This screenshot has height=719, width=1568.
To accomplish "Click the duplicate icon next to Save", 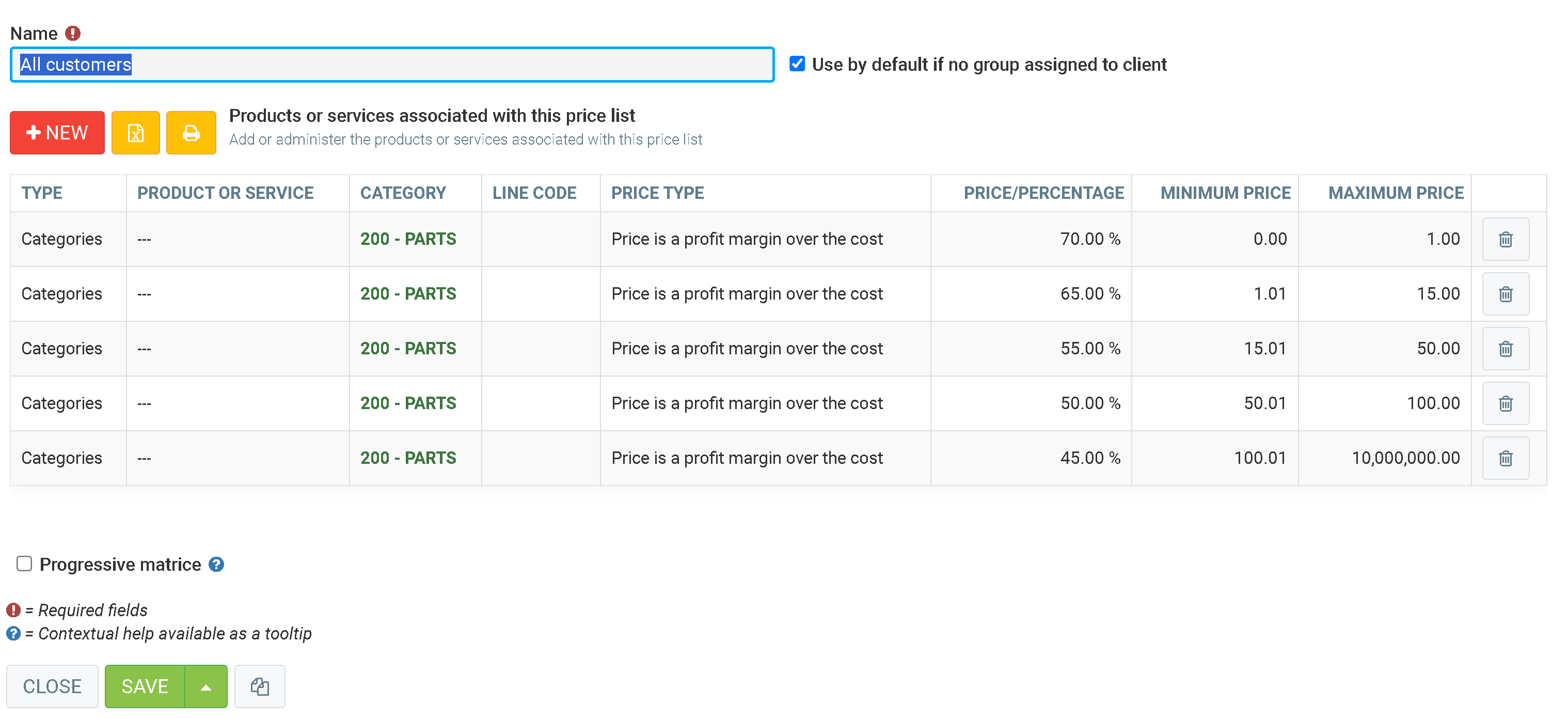I will coord(260,686).
